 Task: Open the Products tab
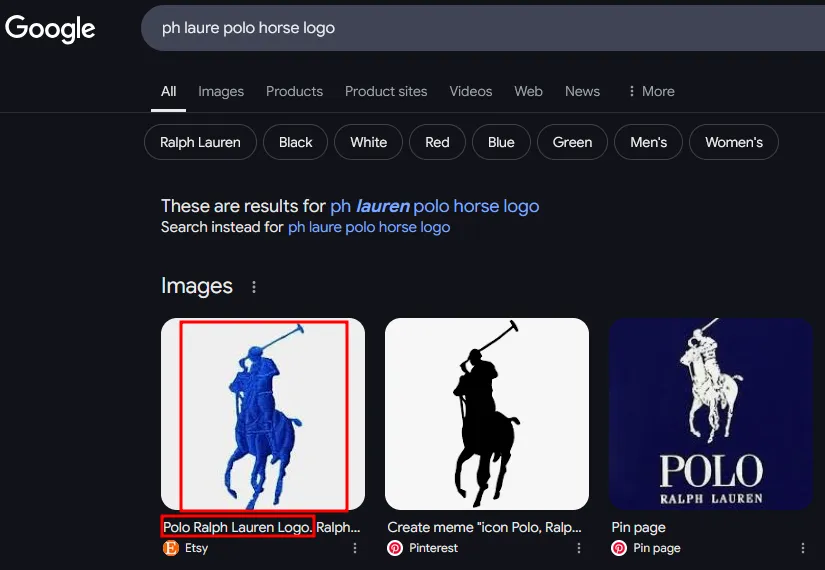[x=294, y=91]
